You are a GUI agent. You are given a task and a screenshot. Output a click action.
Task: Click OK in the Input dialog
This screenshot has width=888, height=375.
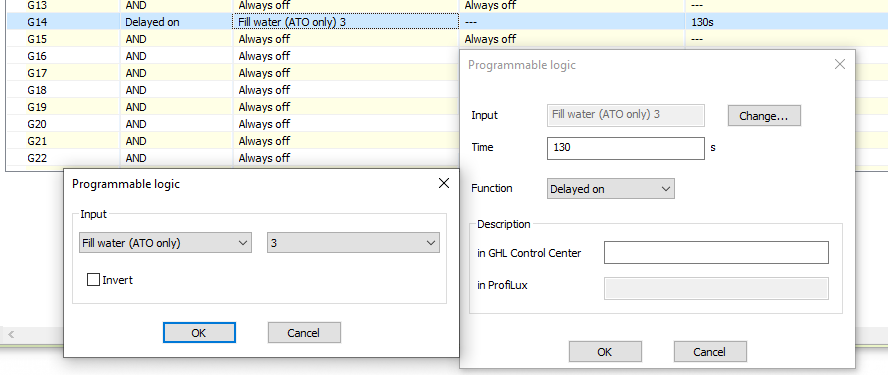click(199, 333)
